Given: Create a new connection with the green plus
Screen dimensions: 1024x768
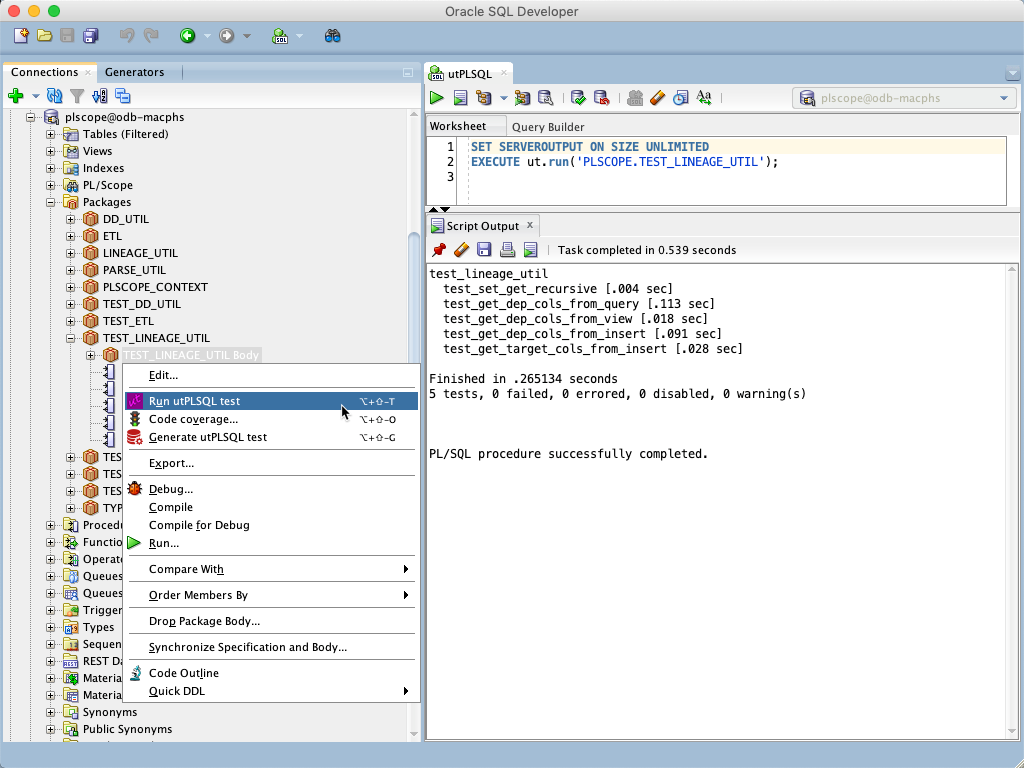Looking at the screenshot, I should [x=15, y=96].
